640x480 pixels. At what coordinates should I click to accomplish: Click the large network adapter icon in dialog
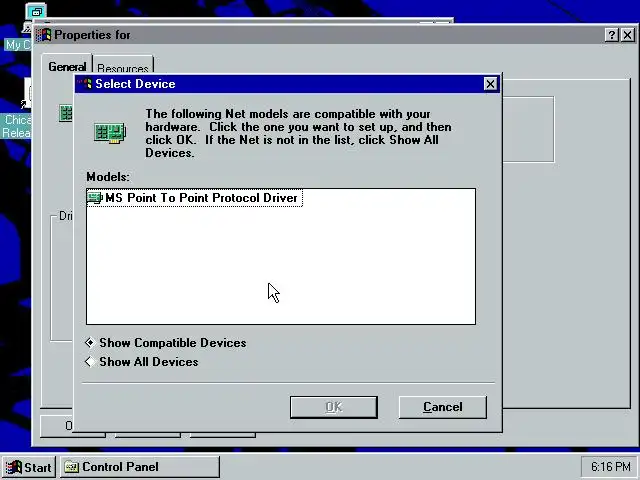pos(110,133)
